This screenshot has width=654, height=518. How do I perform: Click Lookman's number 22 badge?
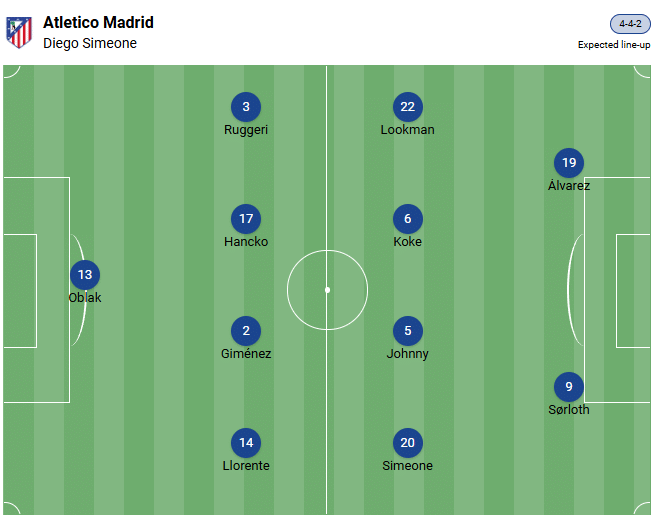(x=407, y=107)
